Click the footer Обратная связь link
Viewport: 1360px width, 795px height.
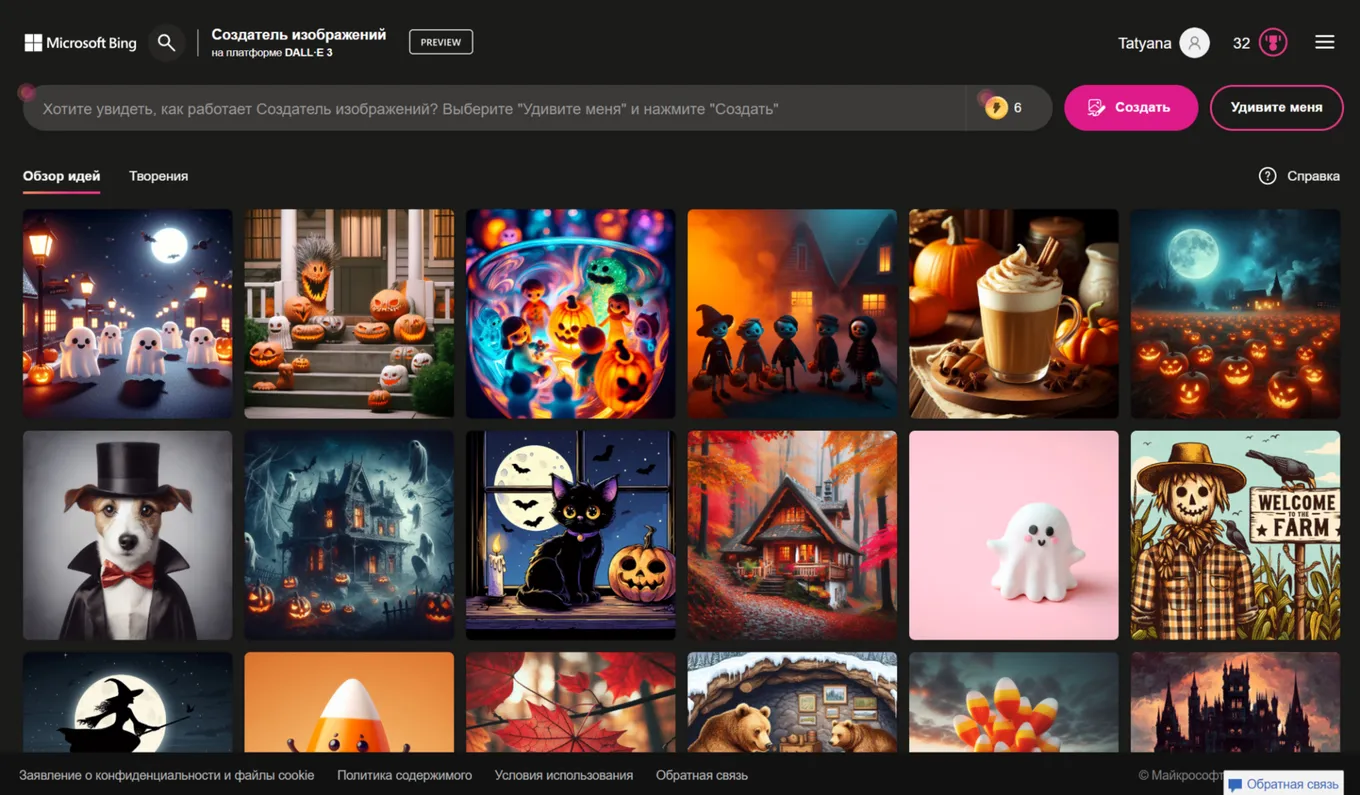coord(702,775)
